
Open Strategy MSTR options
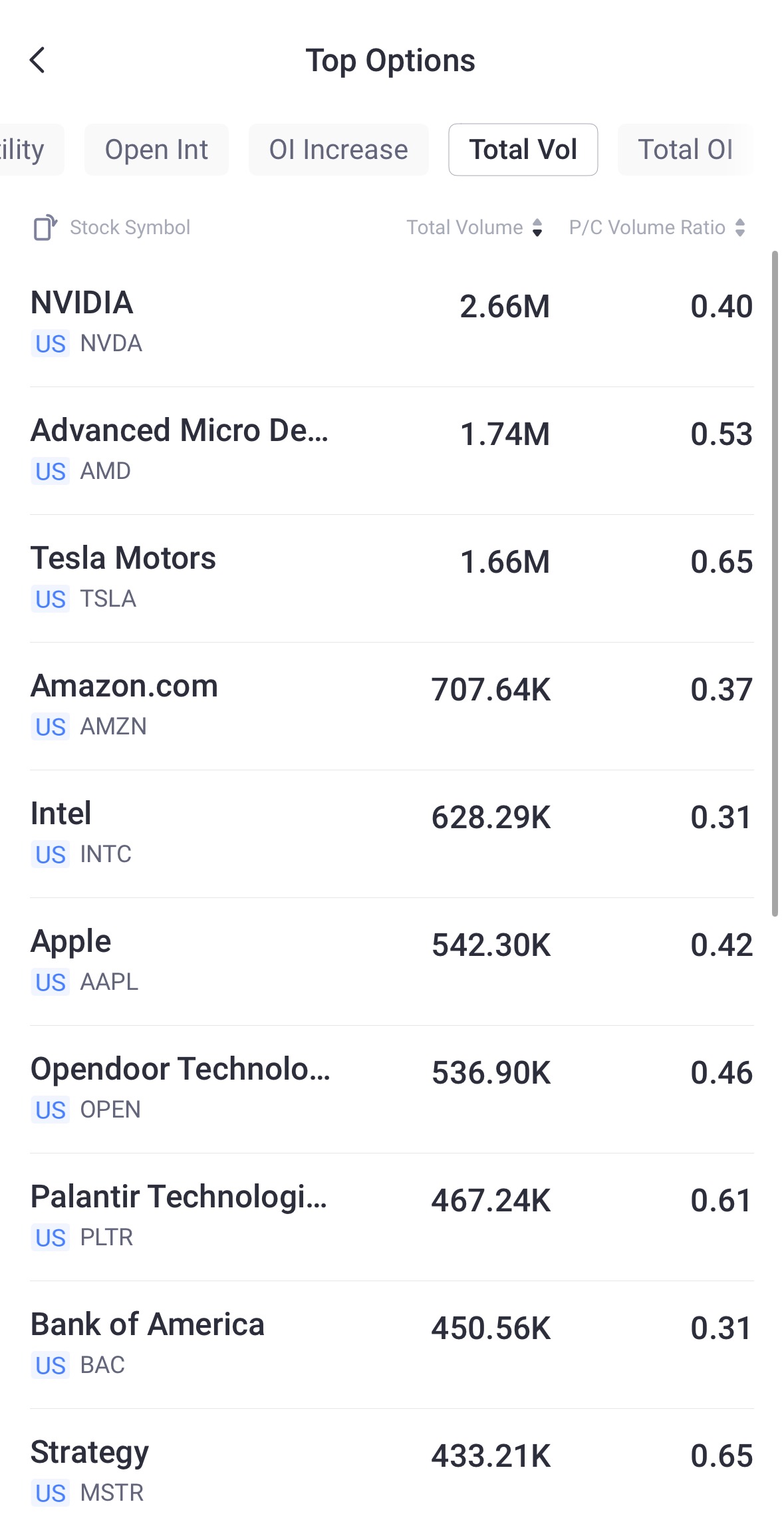[x=392, y=1471]
